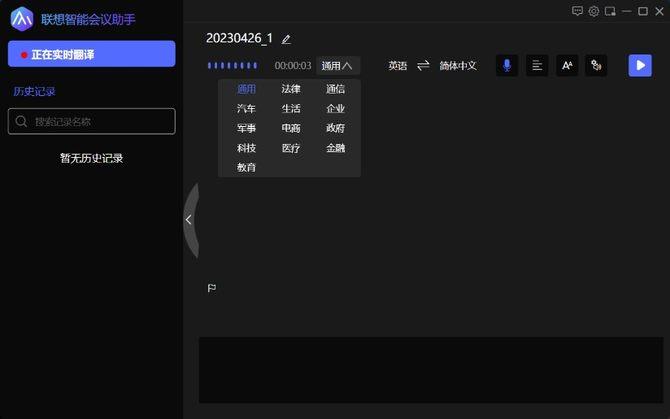Open the settings gear icon
Viewport: 670px width, 419px height.
pos(594,11)
